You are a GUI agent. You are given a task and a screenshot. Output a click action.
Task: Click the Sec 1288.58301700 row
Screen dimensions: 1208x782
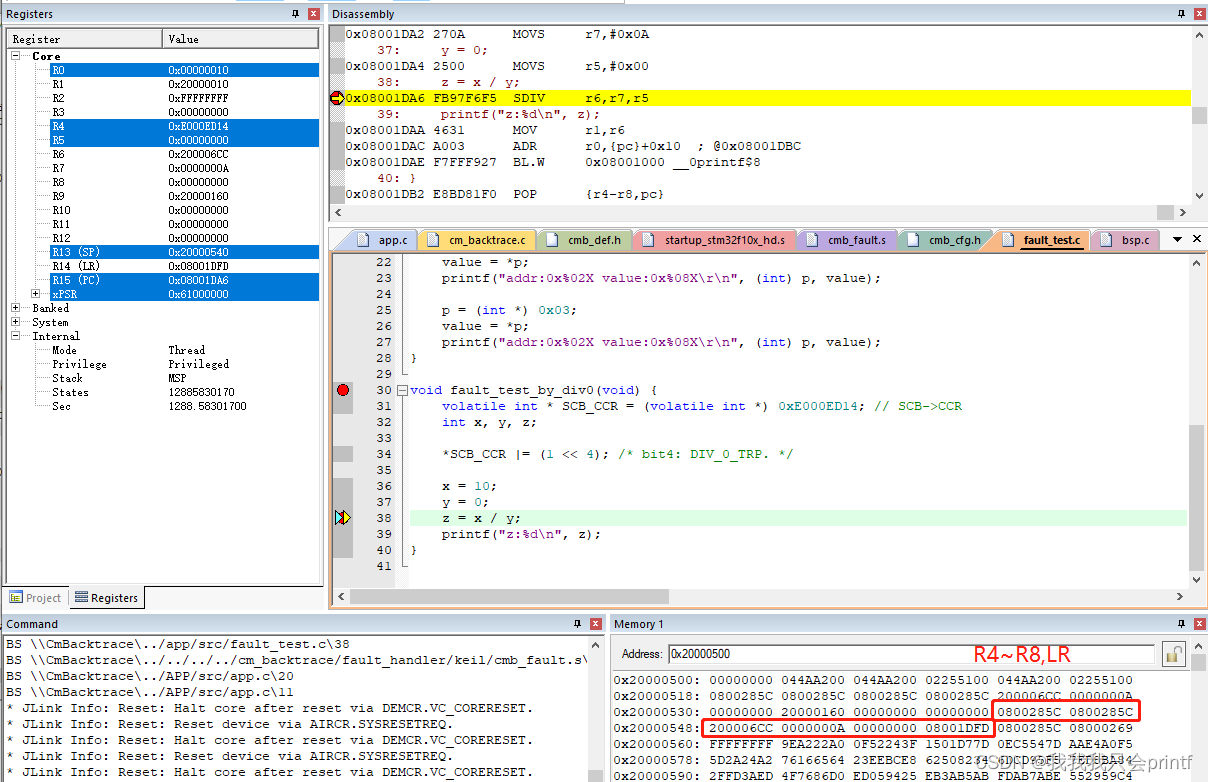tap(185, 406)
